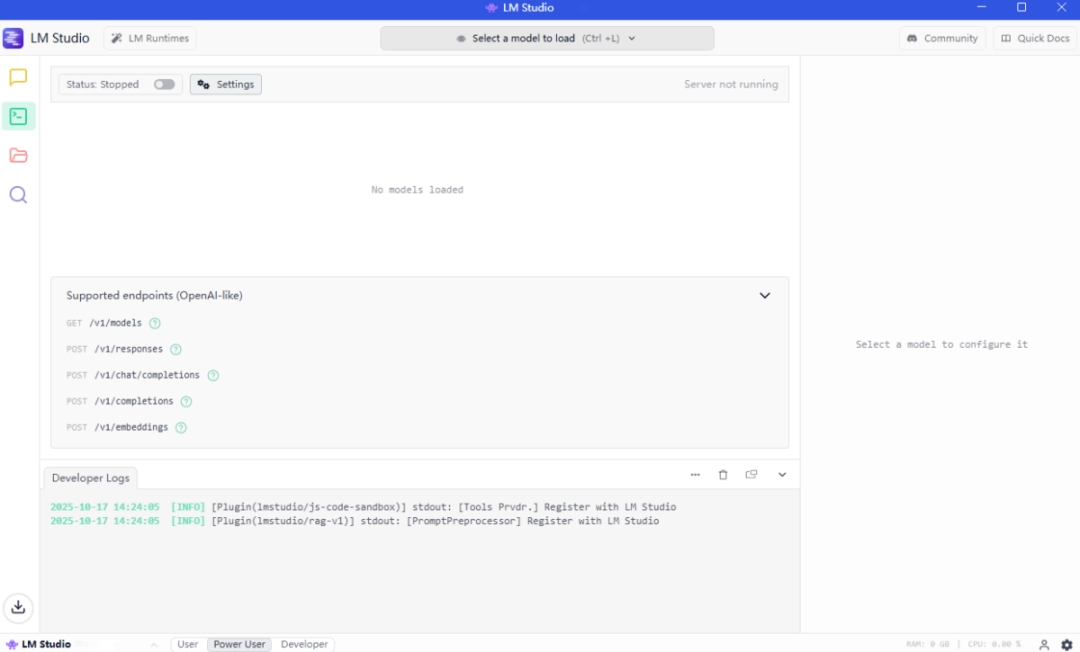Open Quick Docs
The height and width of the screenshot is (652, 1080).
pyautogui.click(x=1034, y=37)
